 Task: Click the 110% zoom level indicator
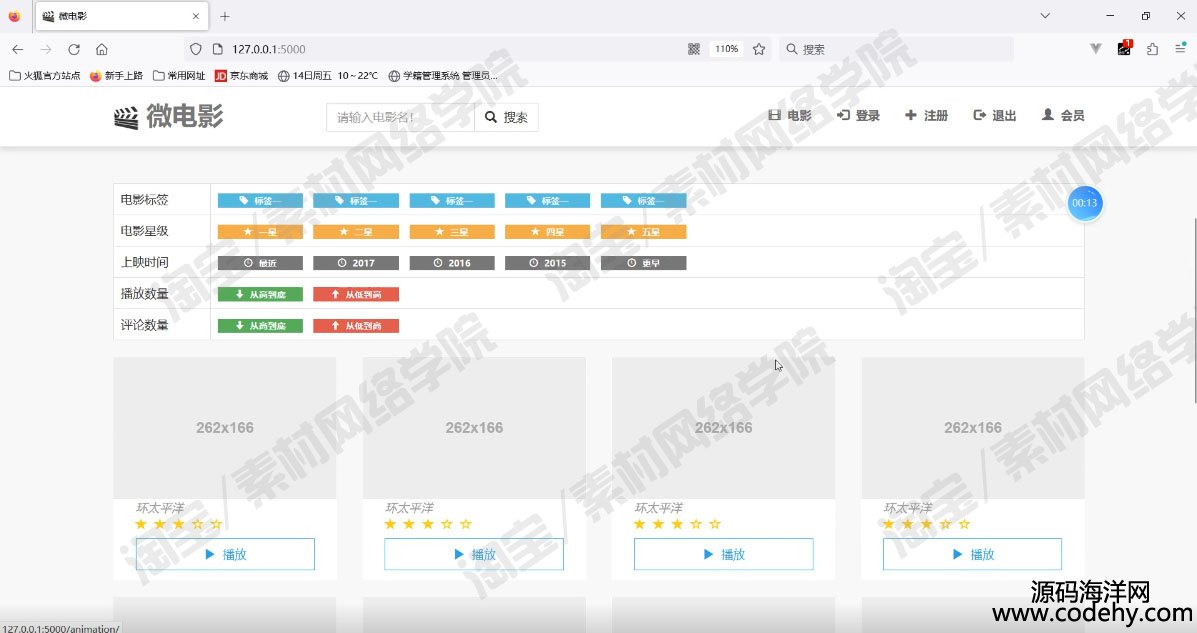click(x=726, y=49)
